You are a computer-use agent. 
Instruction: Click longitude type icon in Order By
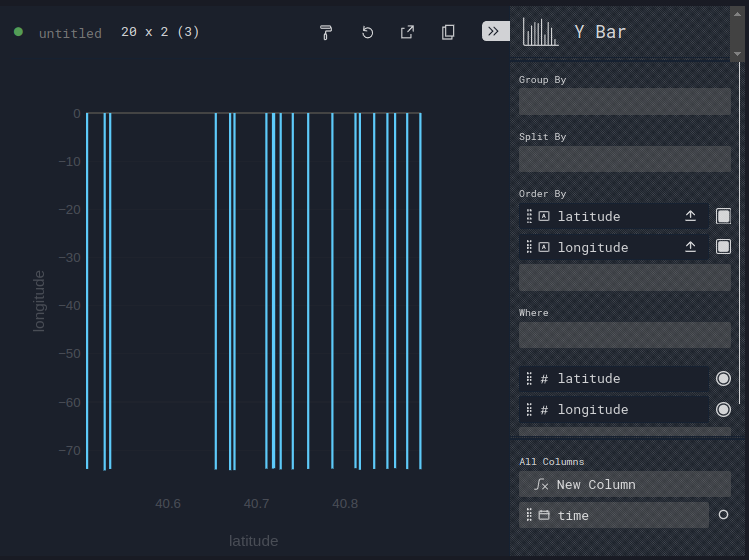click(x=544, y=247)
